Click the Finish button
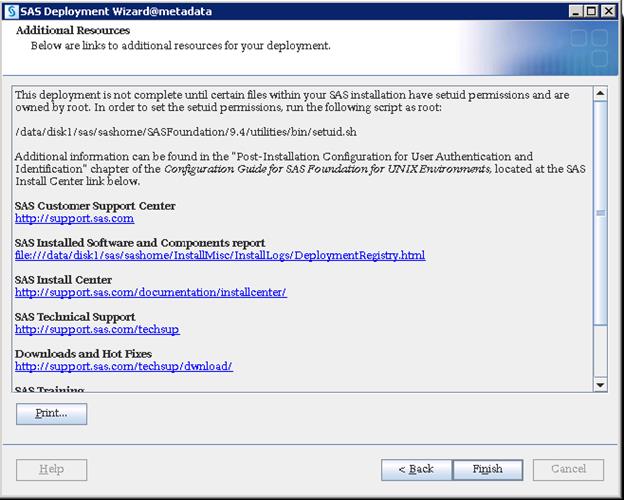624x500 pixels. click(x=488, y=470)
